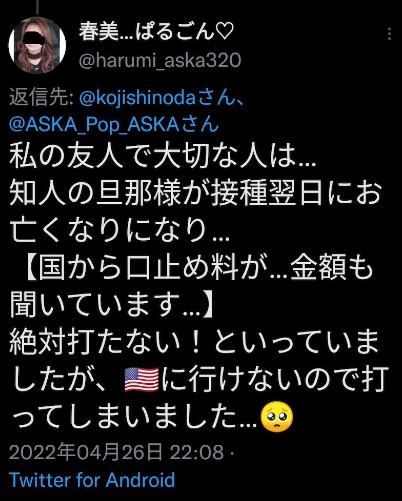Screen dimensions: 402x501
Task: Click the pleading face emoji
Action: (276, 416)
